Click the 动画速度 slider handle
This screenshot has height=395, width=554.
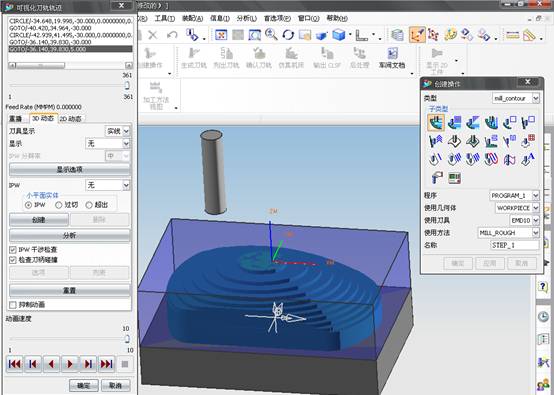(x=127, y=339)
